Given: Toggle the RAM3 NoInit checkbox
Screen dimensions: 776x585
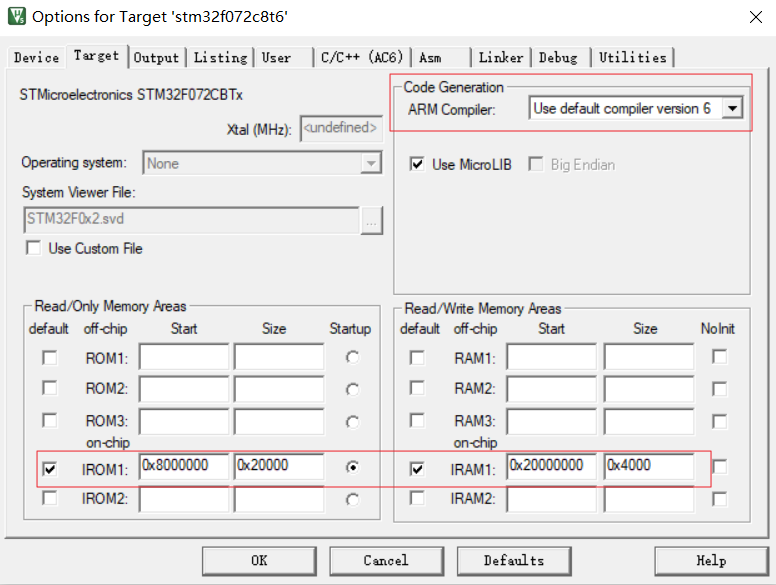Looking at the screenshot, I should click(720, 421).
